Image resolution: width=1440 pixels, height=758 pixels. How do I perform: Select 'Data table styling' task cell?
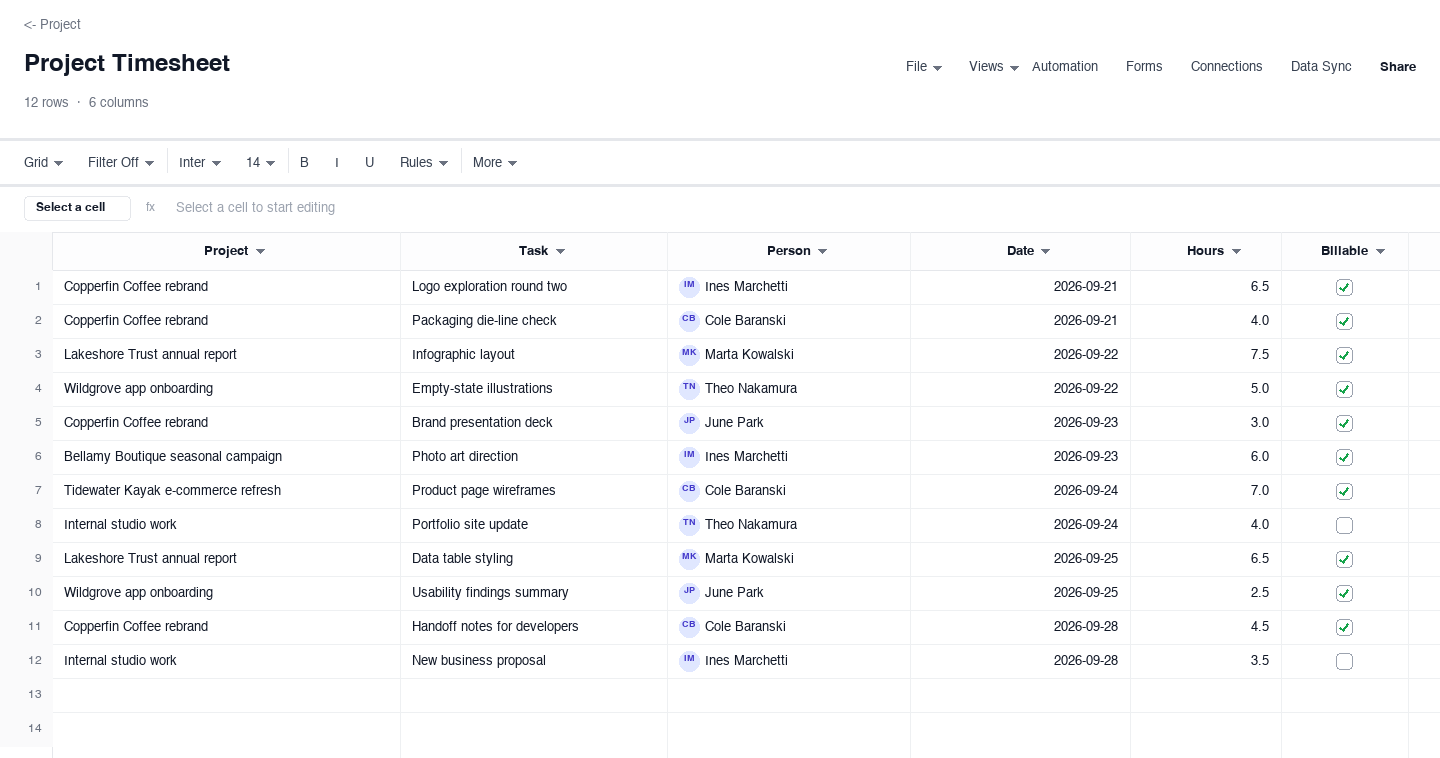(534, 559)
